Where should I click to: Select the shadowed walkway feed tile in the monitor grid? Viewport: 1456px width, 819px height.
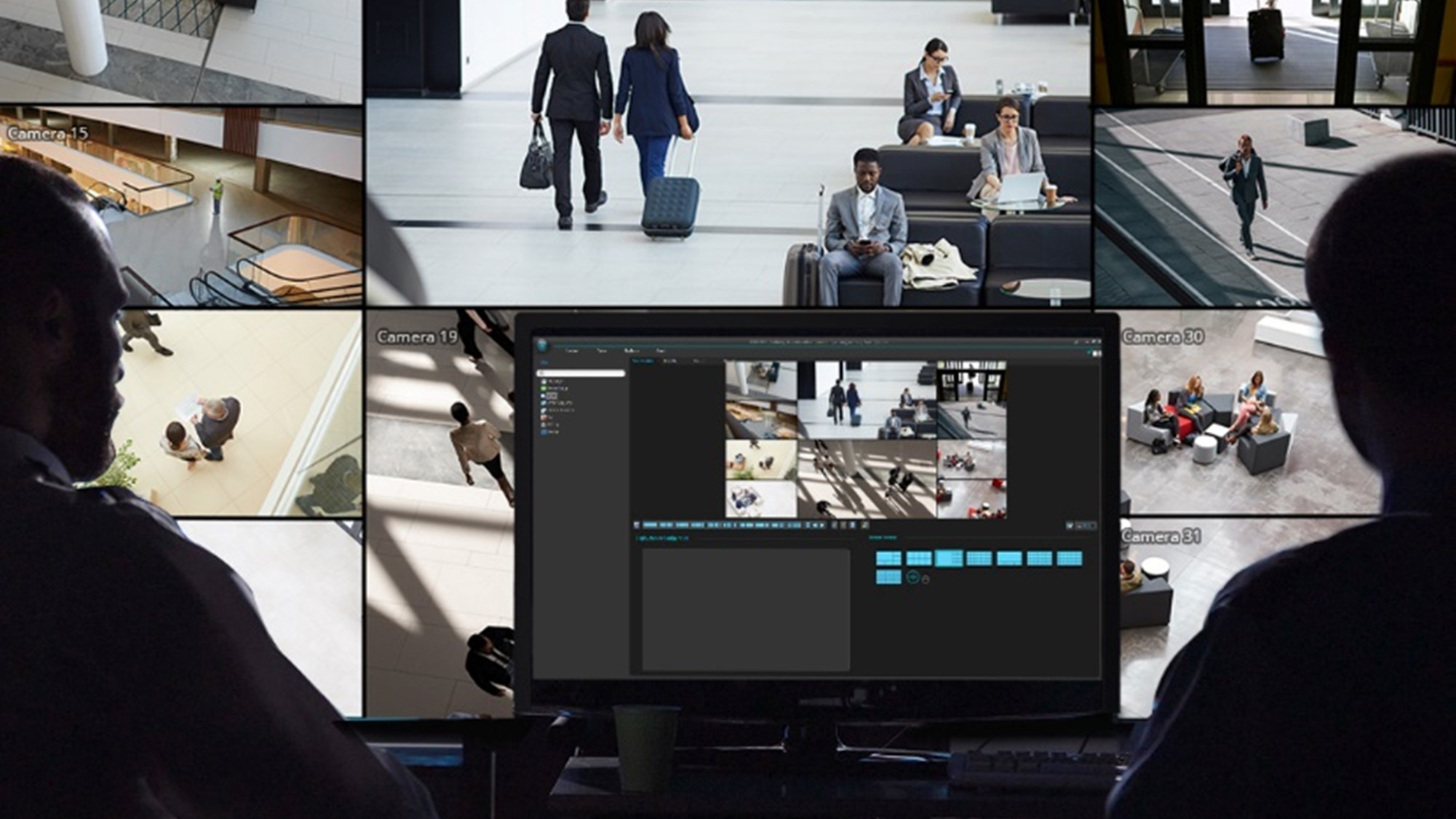[x=867, y=479]
